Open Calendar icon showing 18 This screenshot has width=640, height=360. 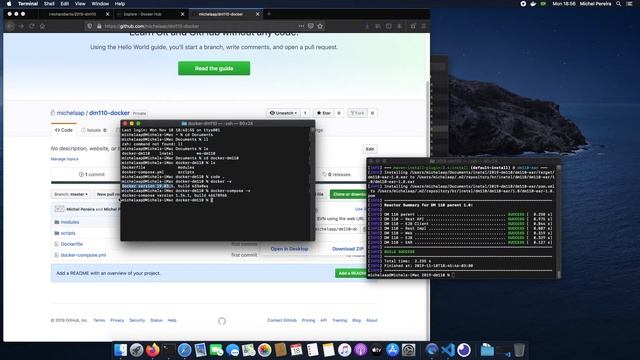click(x=296, y=350)
